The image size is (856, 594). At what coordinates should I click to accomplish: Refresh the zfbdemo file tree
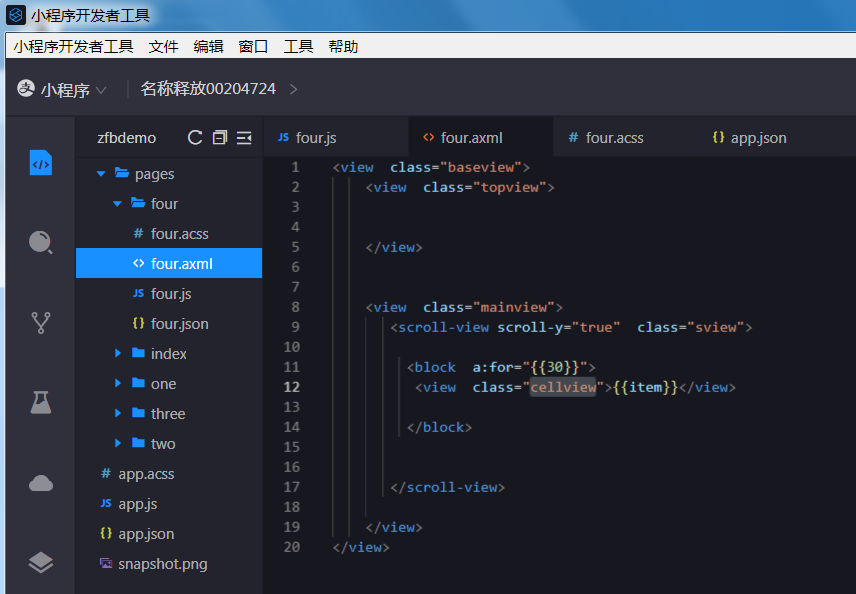tap(195, 138)
